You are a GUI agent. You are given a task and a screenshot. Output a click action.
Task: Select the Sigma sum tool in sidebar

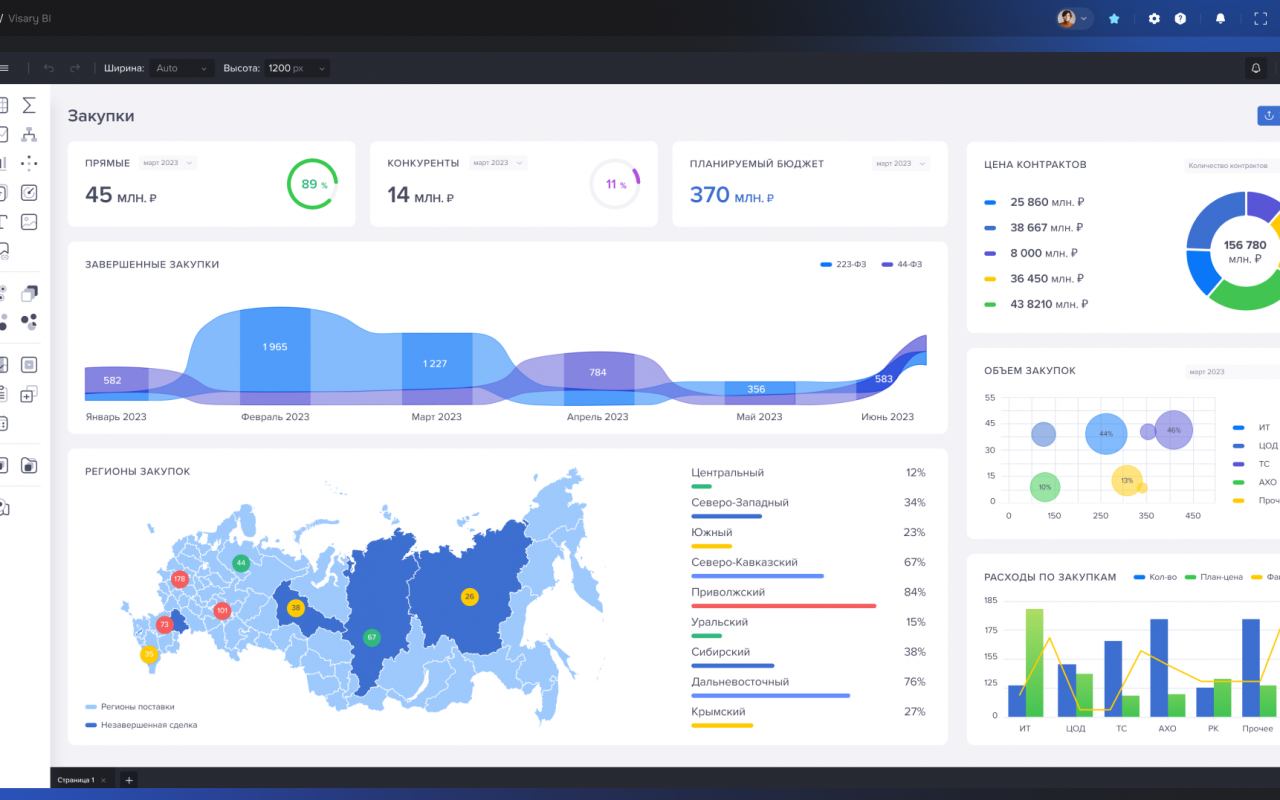click(29, 105)
